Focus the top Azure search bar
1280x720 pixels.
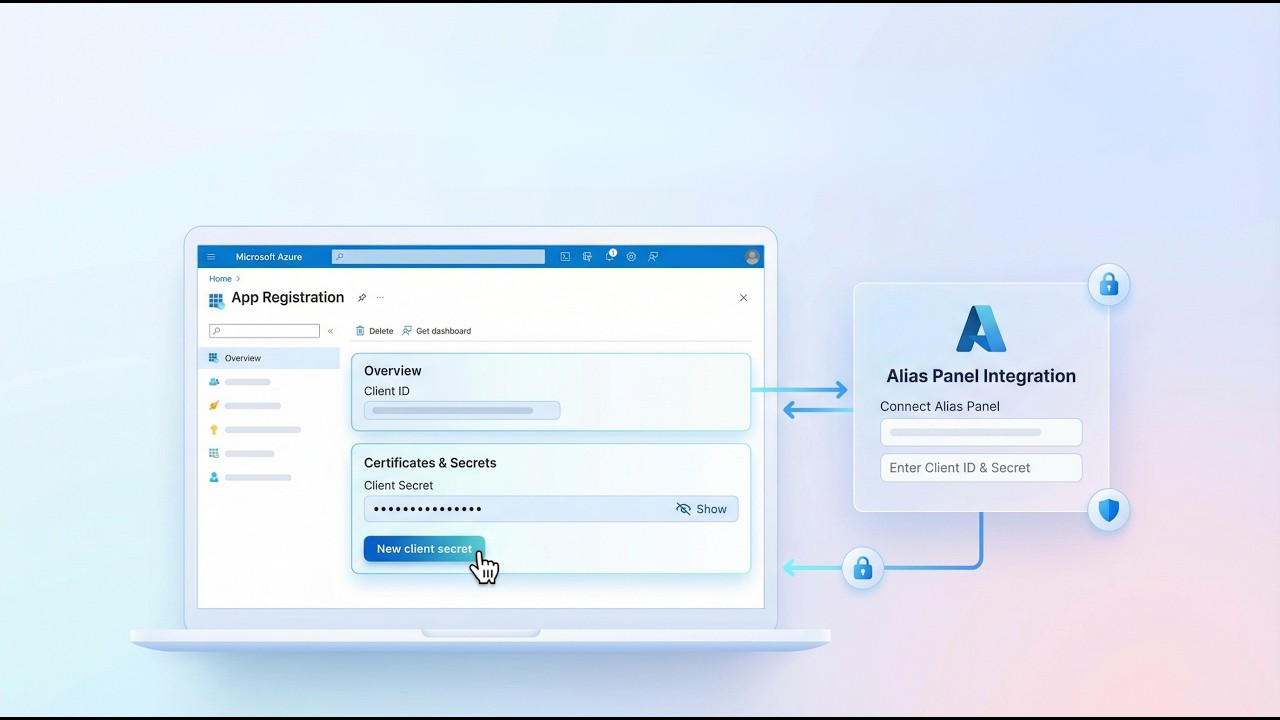point(438,257)
